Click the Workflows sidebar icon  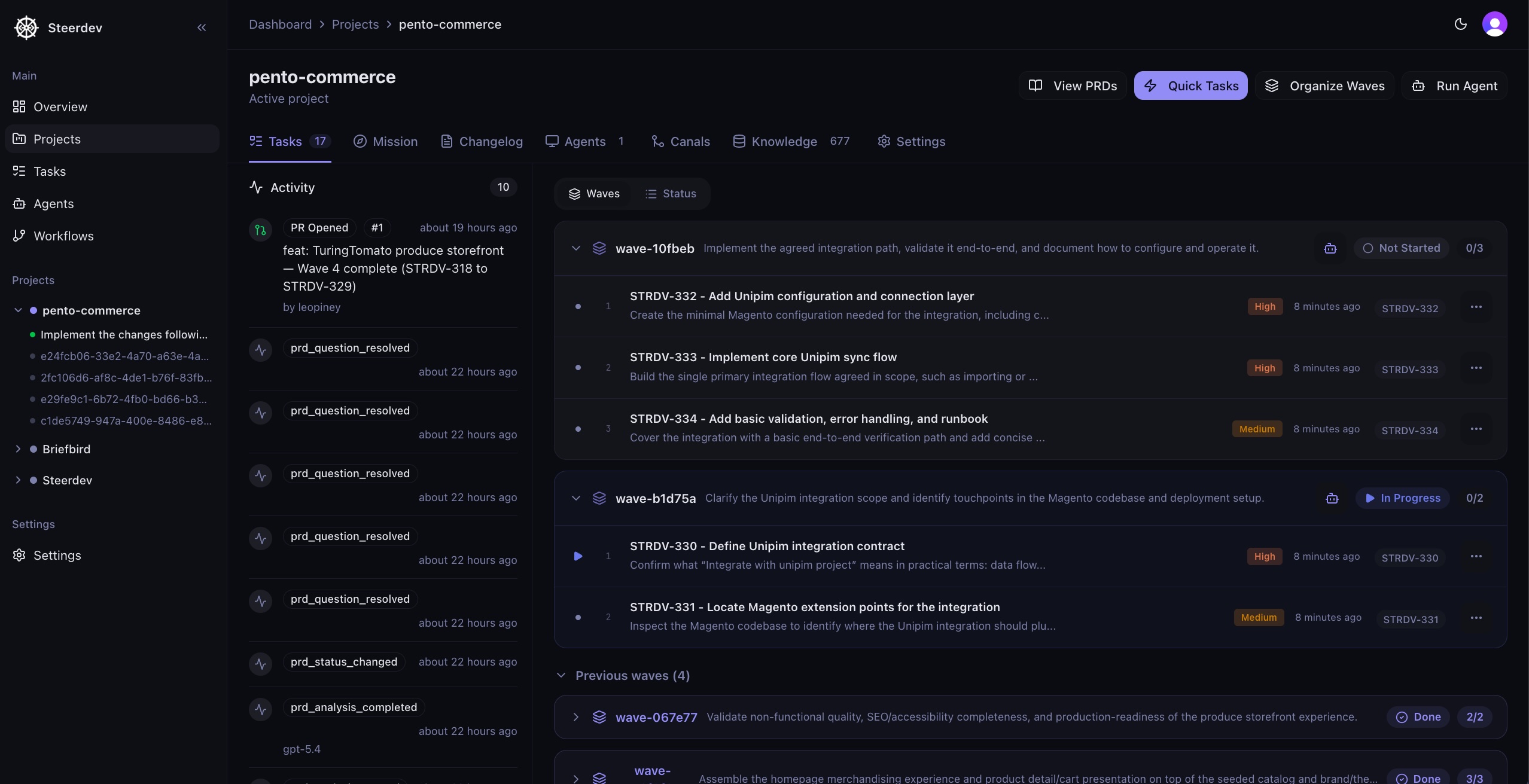19,236
